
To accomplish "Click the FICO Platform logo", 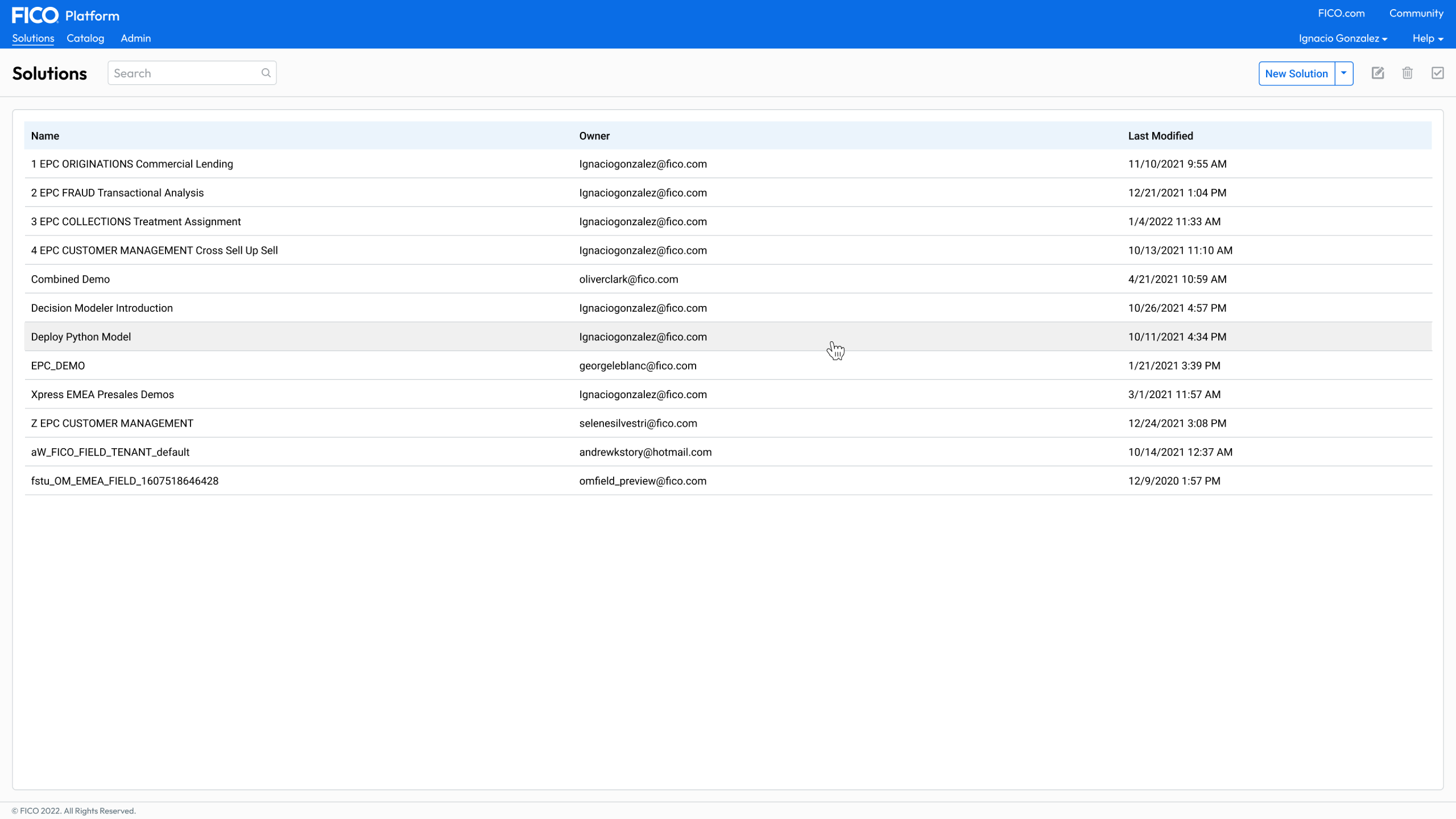I will tap(65, 15).
